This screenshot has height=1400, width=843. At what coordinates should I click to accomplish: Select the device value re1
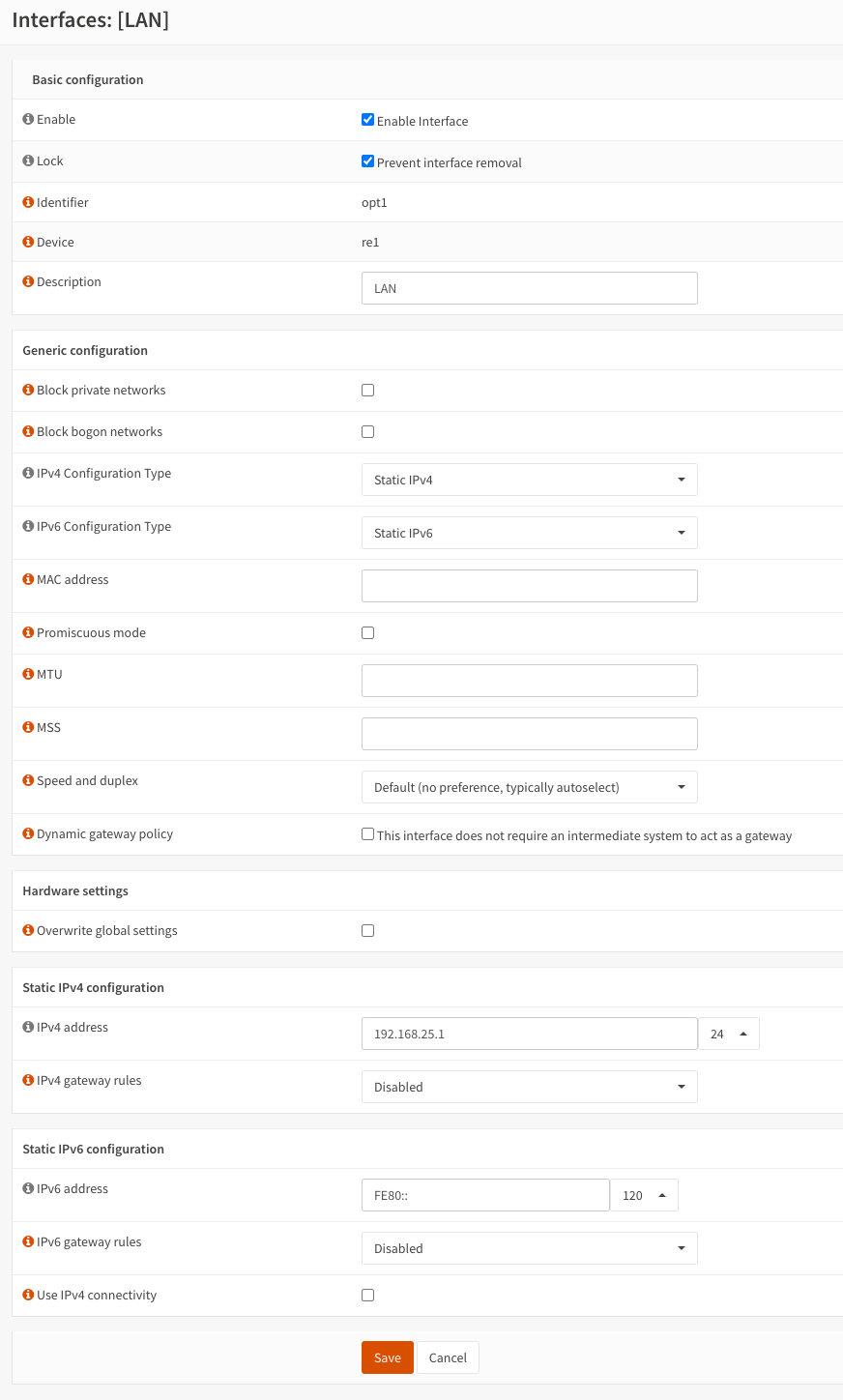(x=370, y=243)
